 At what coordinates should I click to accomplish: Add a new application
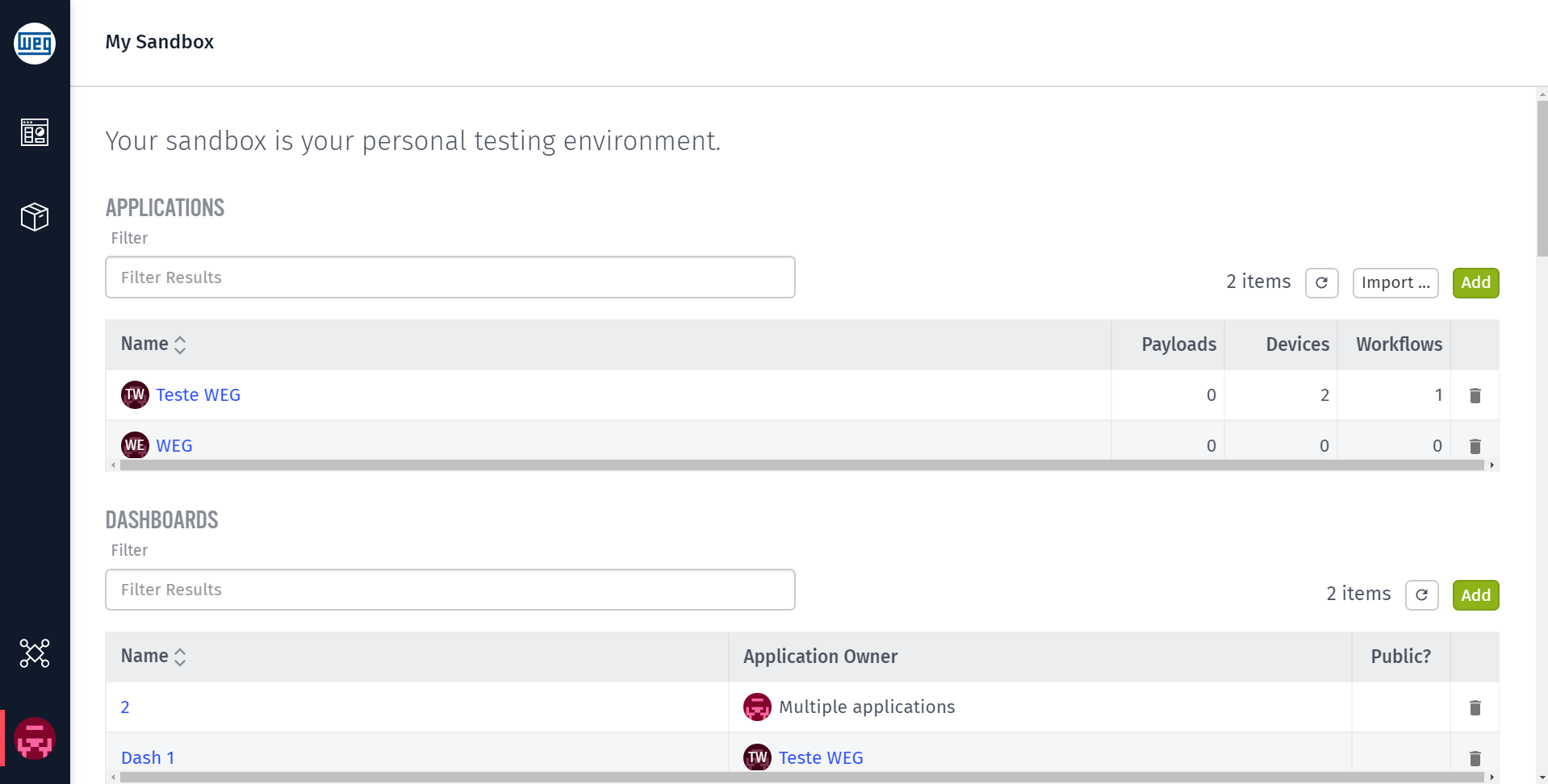click(x=1475, y=283)
